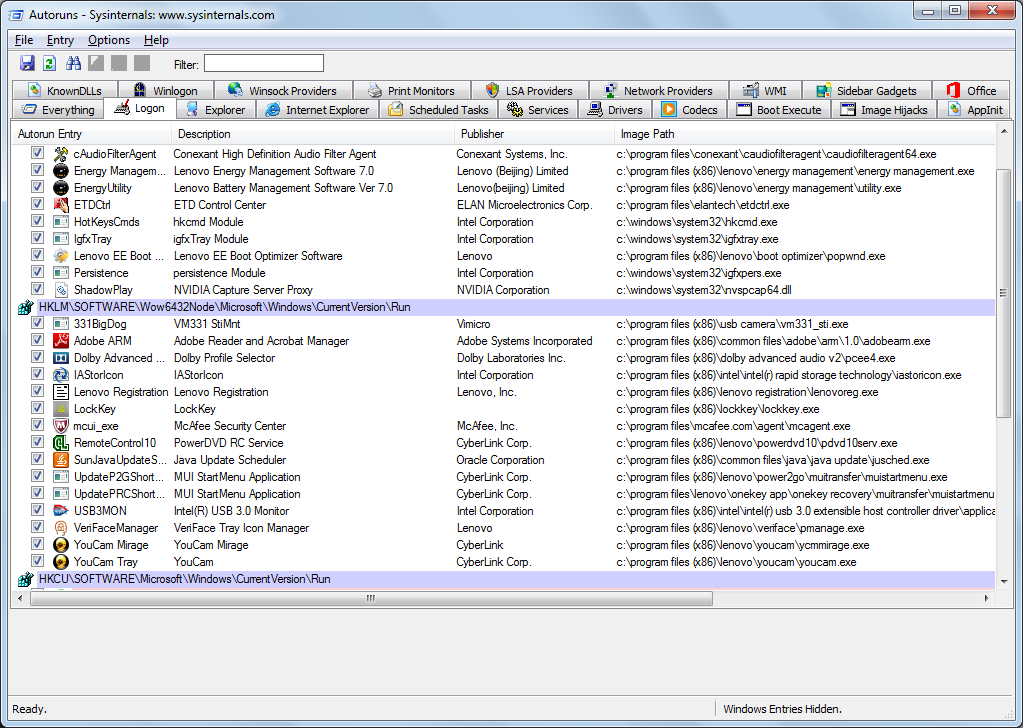Click the Save toolbar icon
The image size is (1023, 728).
pos(28,63)
